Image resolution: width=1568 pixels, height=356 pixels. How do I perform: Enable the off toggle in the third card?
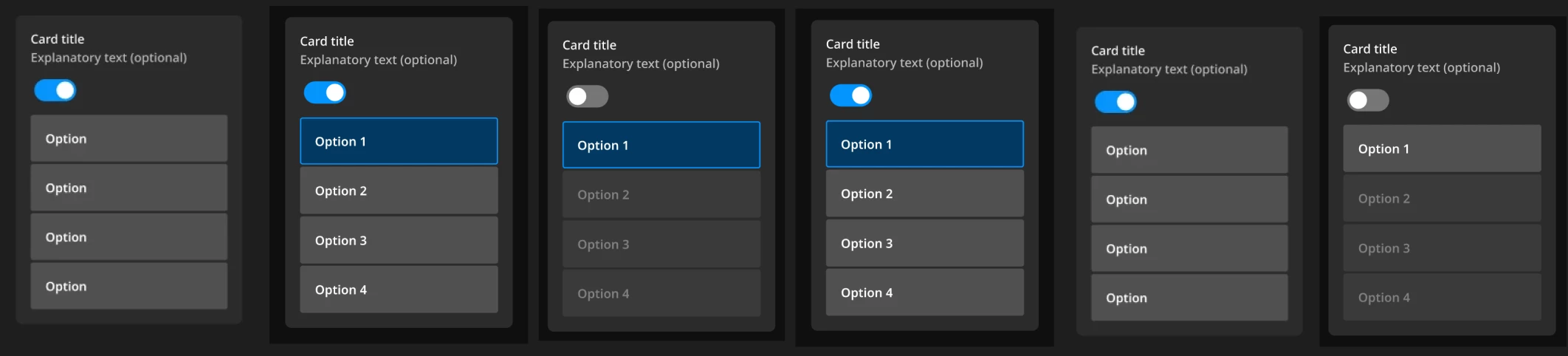[588, 96]
